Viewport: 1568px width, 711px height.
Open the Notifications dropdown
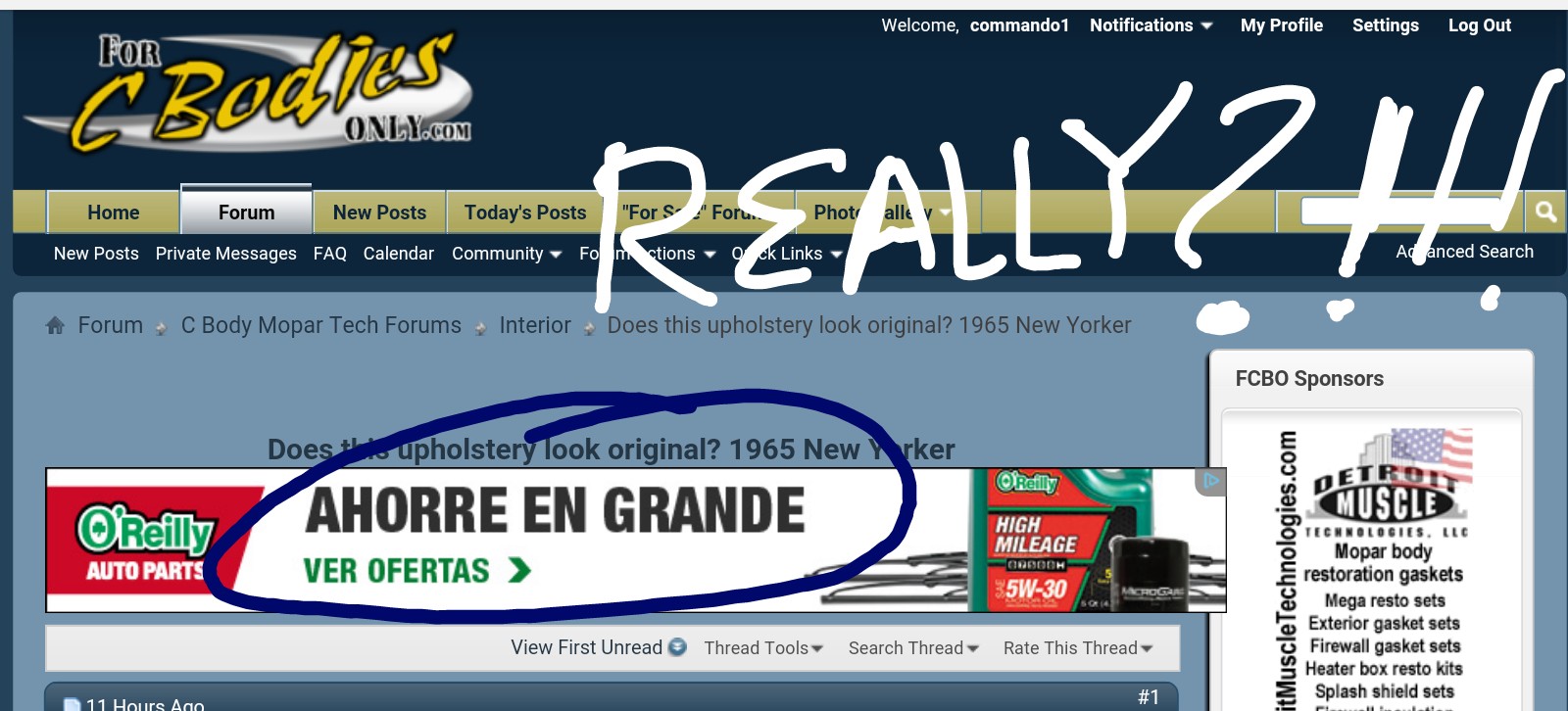tap(1151, 25)
